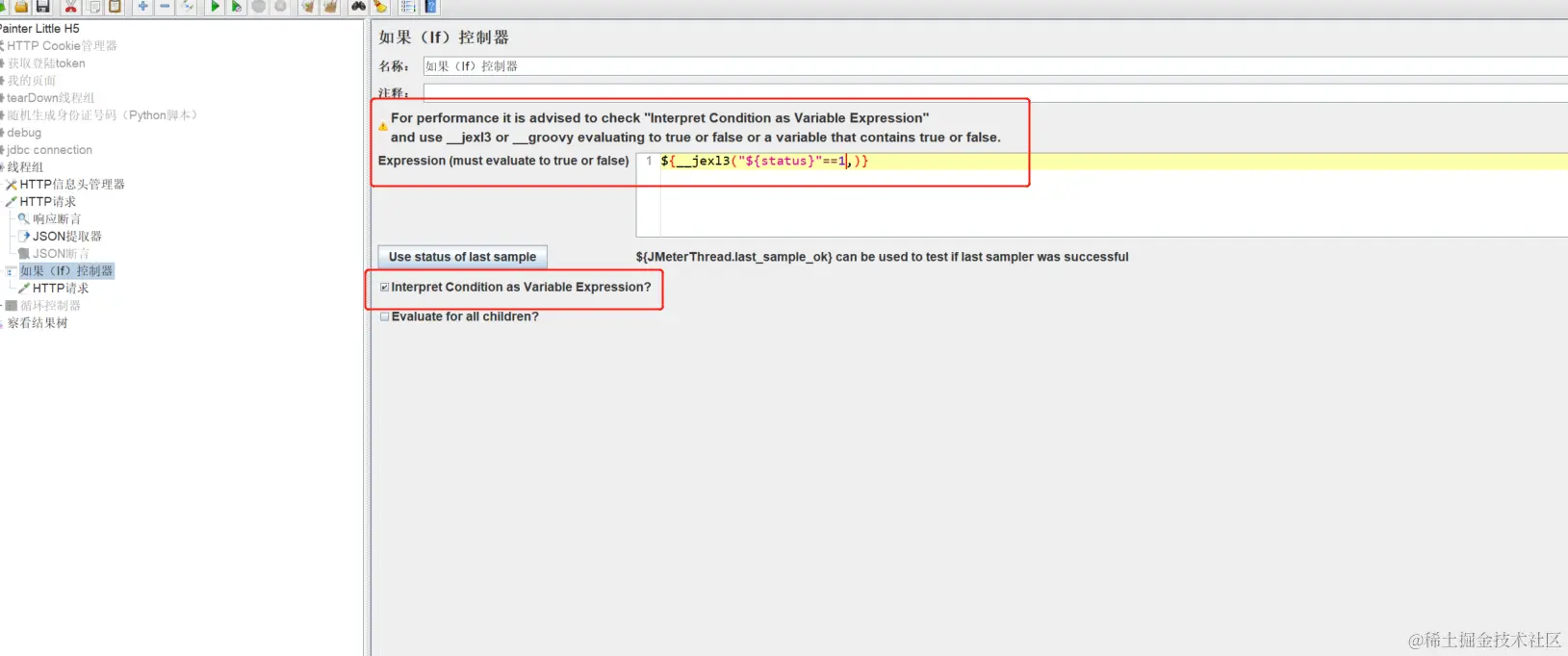Click into the 名称 name field

pos(995,66)
